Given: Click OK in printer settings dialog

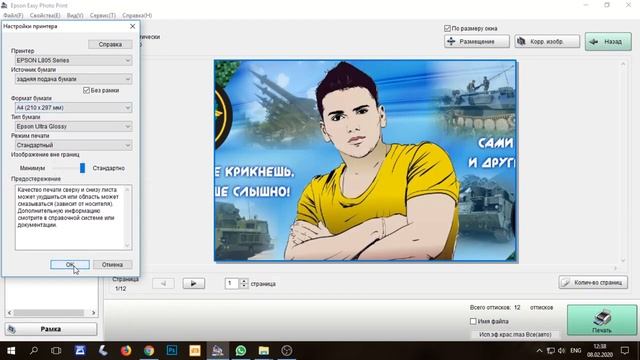Looking at the screenshot, I should click(70, 264).
